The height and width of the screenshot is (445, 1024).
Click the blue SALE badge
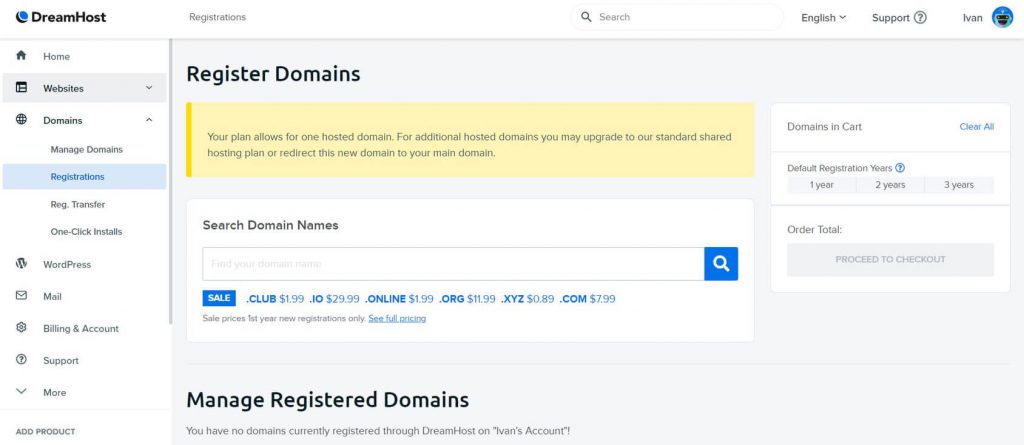pos(219,298)
